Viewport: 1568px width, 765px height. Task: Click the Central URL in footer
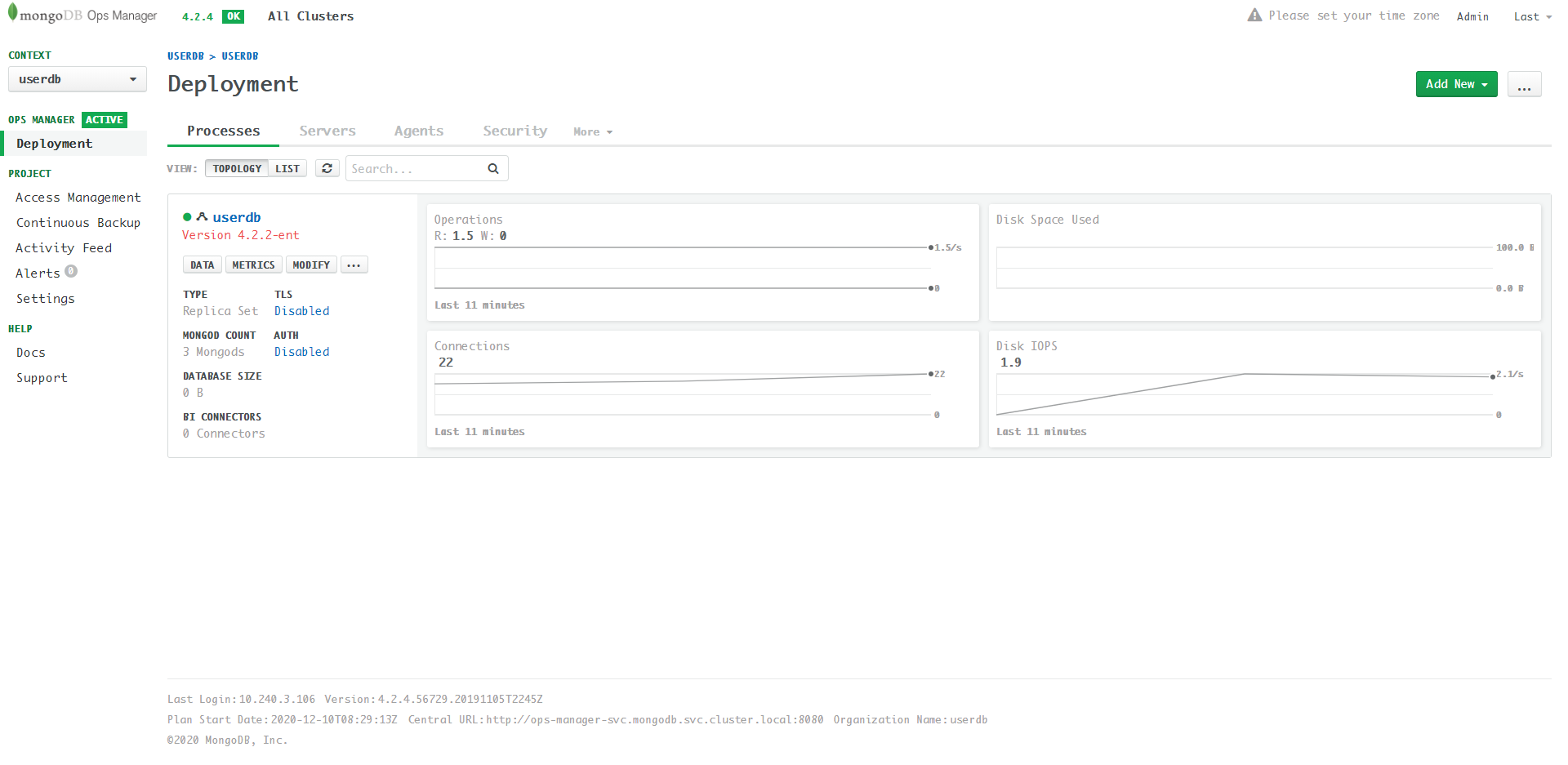click(x=654, y=720)
